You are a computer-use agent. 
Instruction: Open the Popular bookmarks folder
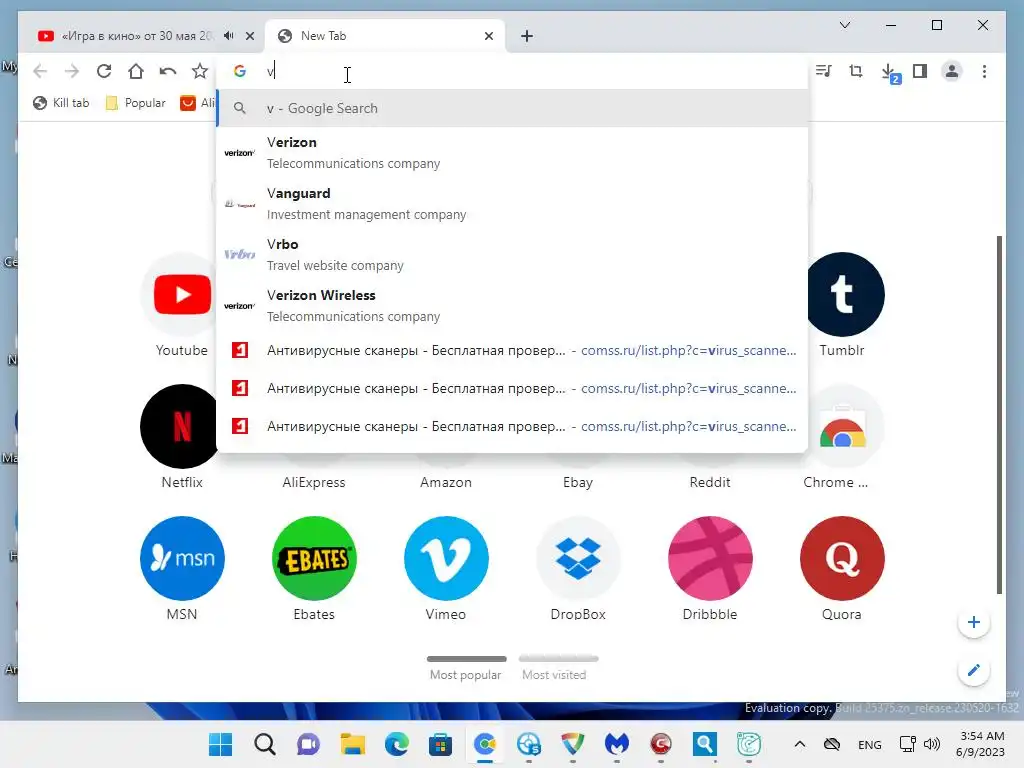136,103
